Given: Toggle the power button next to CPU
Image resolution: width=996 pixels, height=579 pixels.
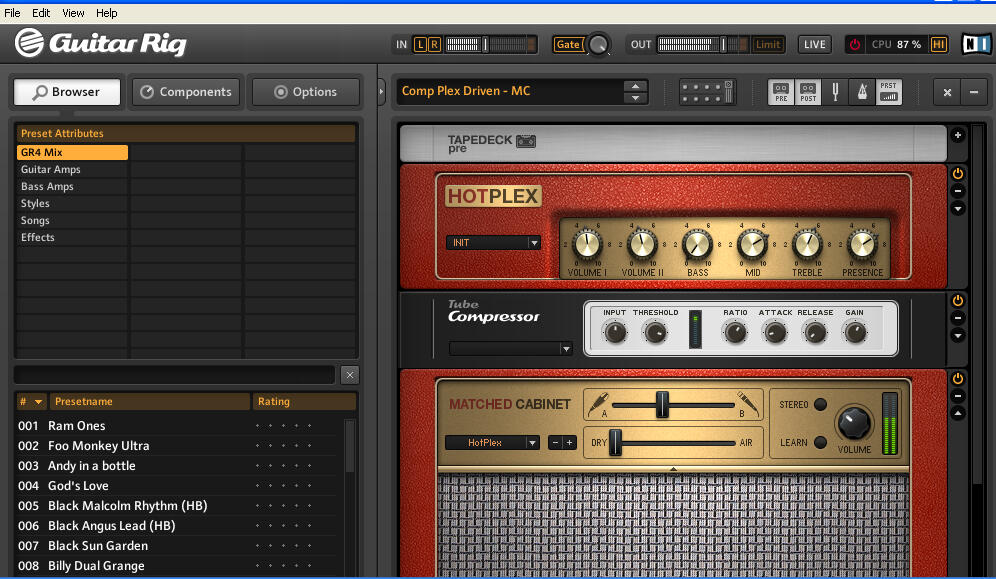Looking at the screenshot, I should tap(854, 44).
